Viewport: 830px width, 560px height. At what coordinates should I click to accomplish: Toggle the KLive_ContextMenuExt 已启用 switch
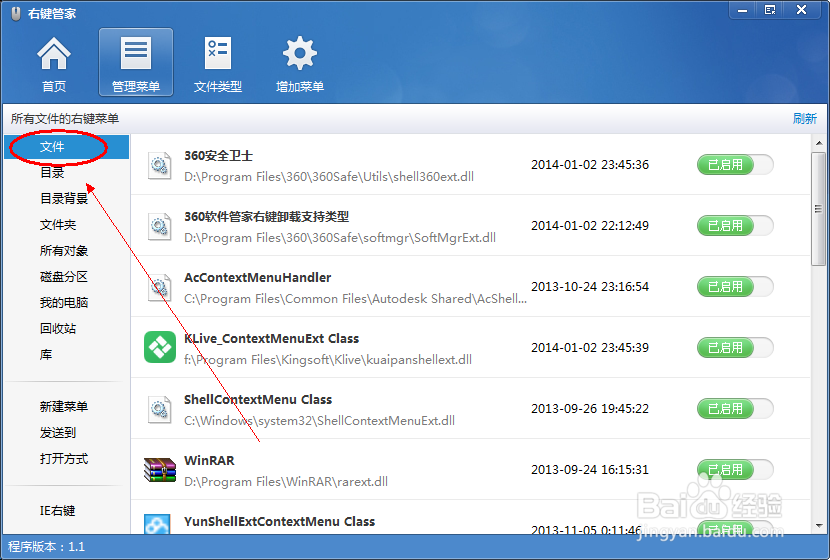coord(735,348)
